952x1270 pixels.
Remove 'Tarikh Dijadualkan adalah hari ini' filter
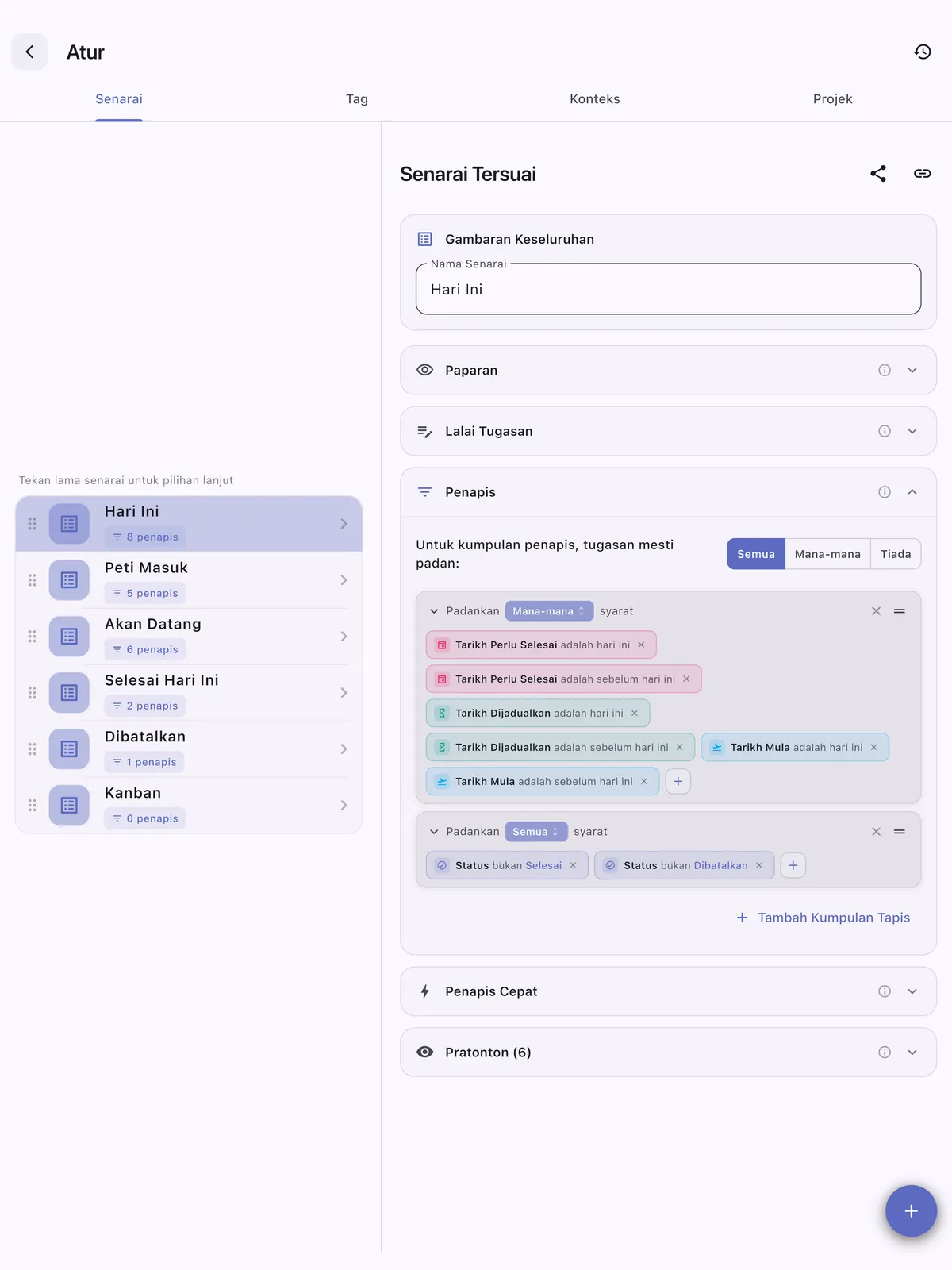[x=635, y=714]
